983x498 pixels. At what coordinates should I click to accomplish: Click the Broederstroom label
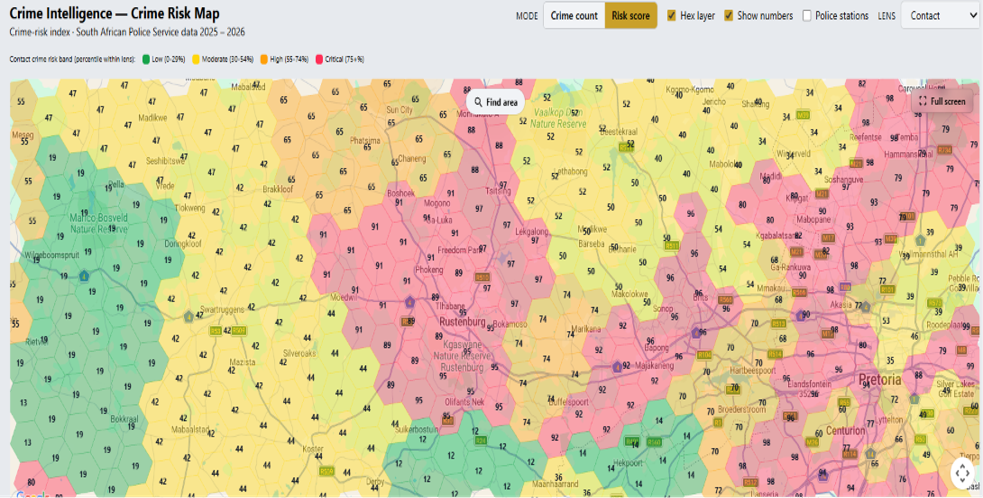pyautogui.click(x=742, y=409)
